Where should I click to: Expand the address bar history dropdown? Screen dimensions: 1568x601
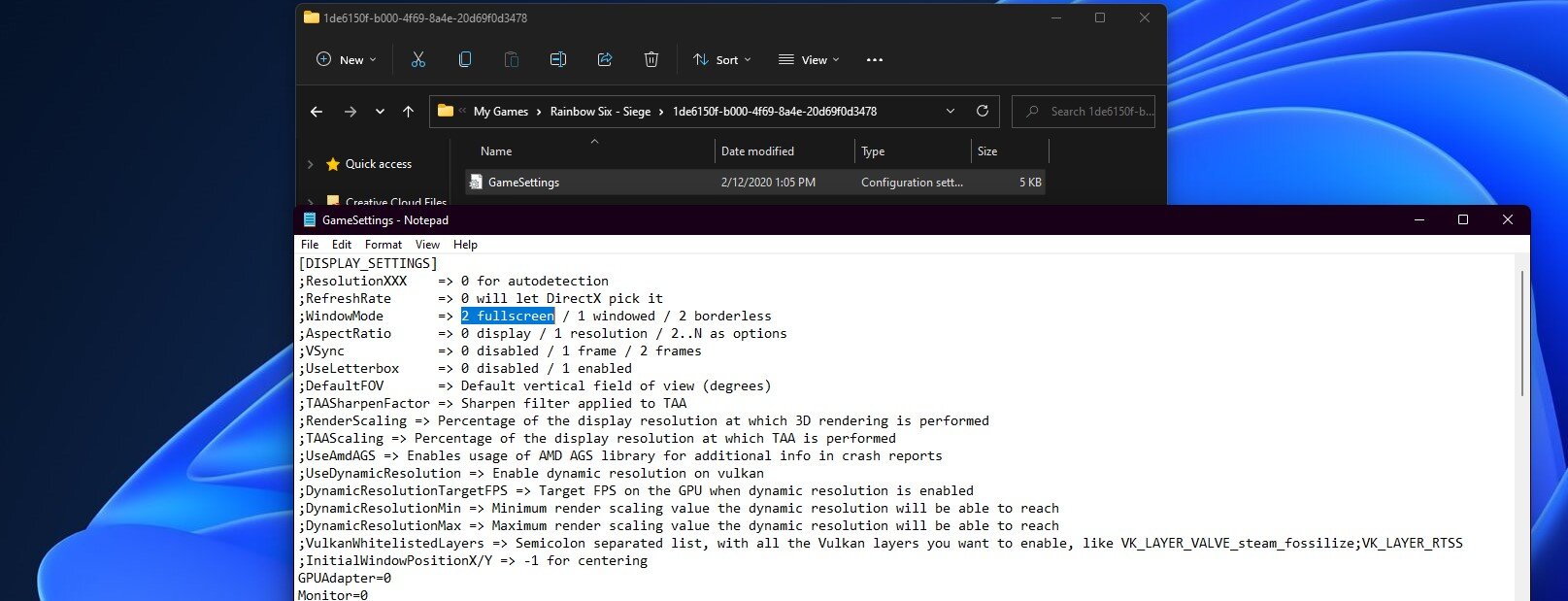coord(950,112)
